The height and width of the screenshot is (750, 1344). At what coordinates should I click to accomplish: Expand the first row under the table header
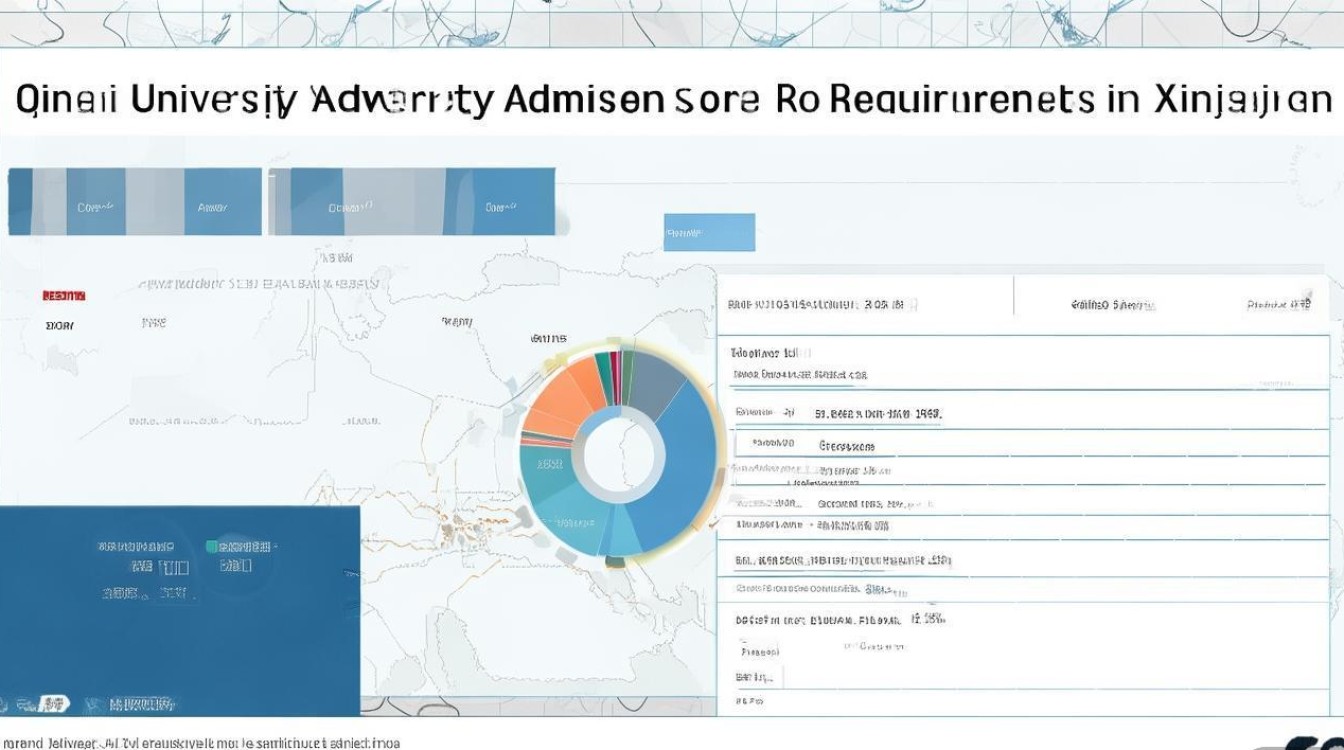(x=770, y=353)
